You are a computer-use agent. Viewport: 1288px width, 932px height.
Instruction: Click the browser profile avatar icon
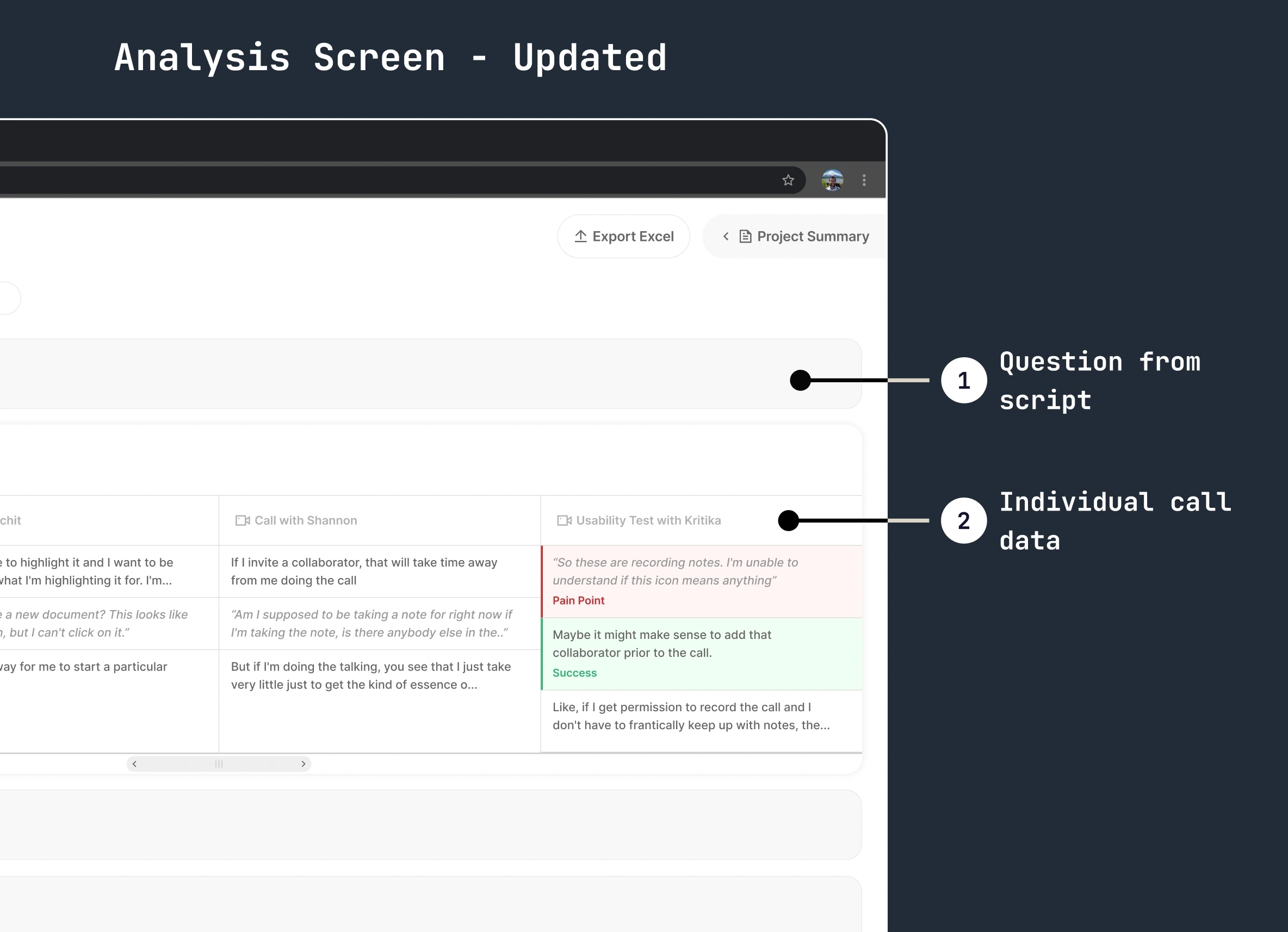(832, 180)
